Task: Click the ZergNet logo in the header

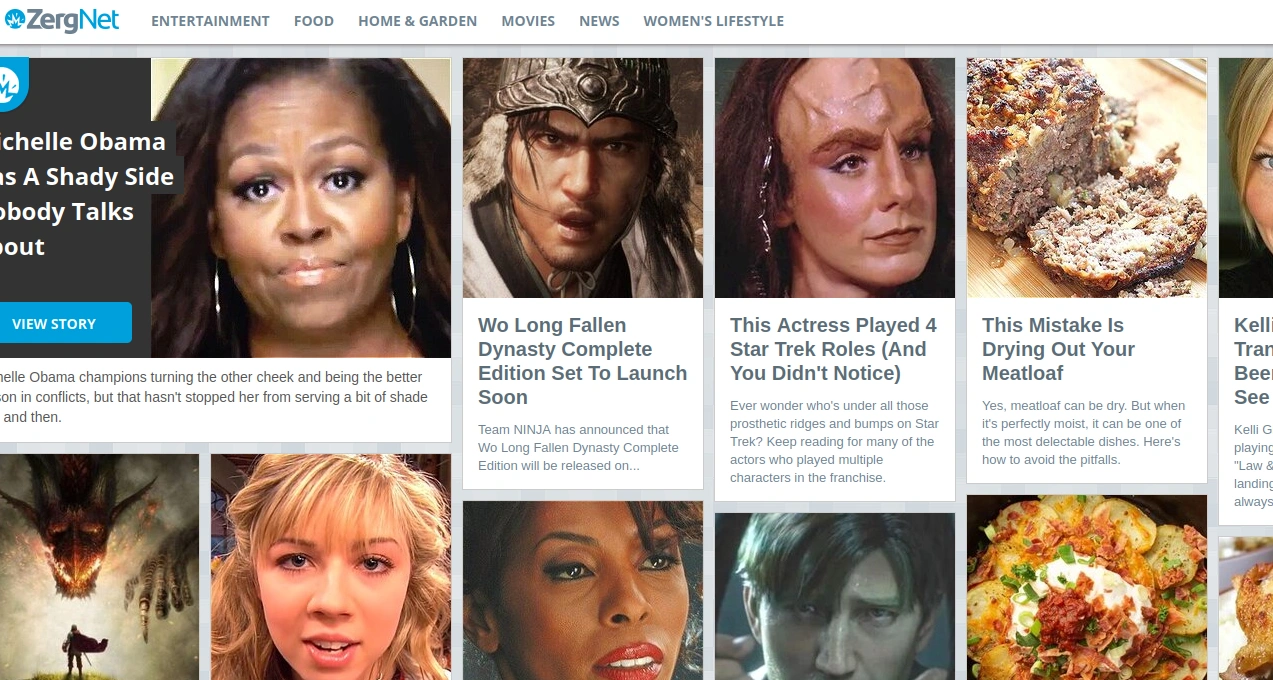Action: pyautogui.click(x=62, y=20)
